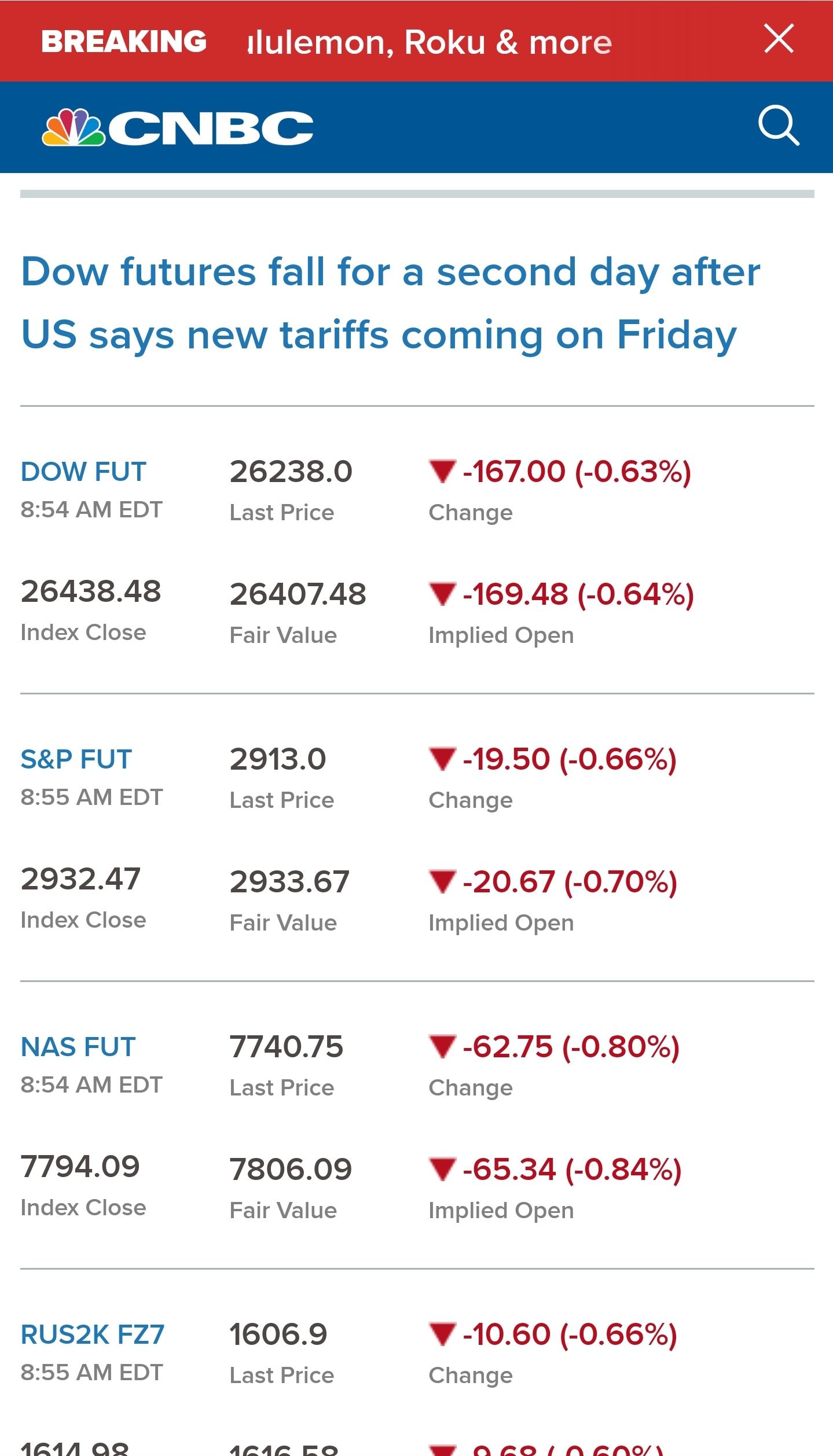
Task: Open the Dow futures tariffs headline
Action: tap(391, 303)
